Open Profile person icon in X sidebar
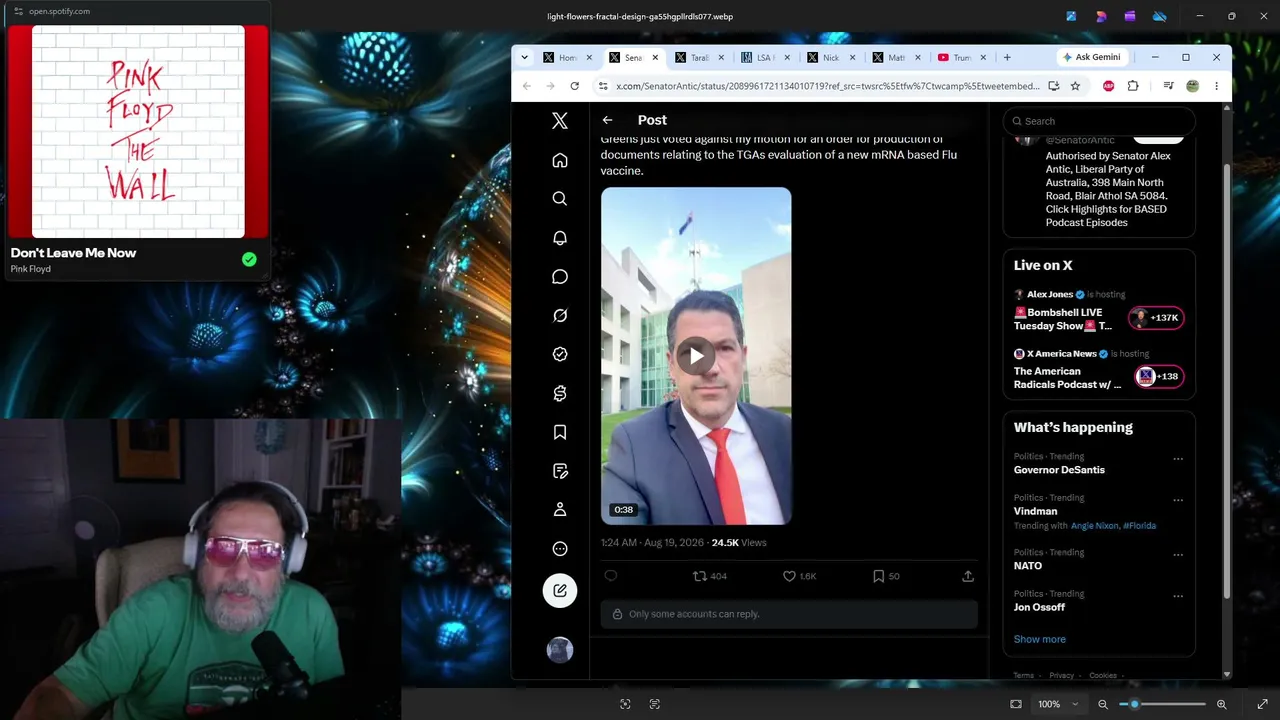Viewport: 1280px width, 720px height. pyautogui.click(x=560, y=510)
